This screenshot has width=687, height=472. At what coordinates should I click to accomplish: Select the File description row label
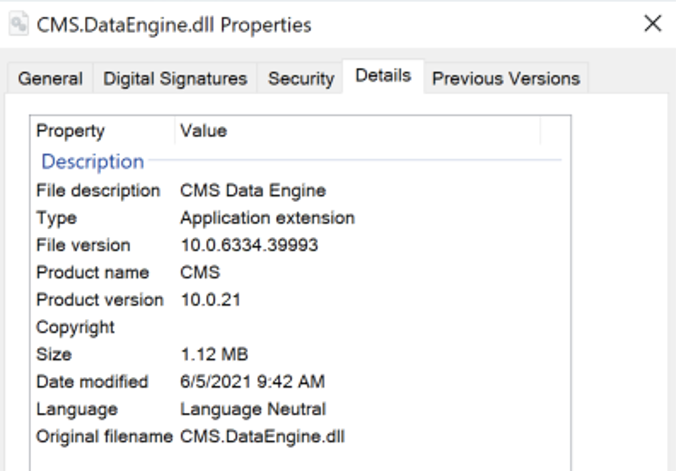(x=98, y=191)
